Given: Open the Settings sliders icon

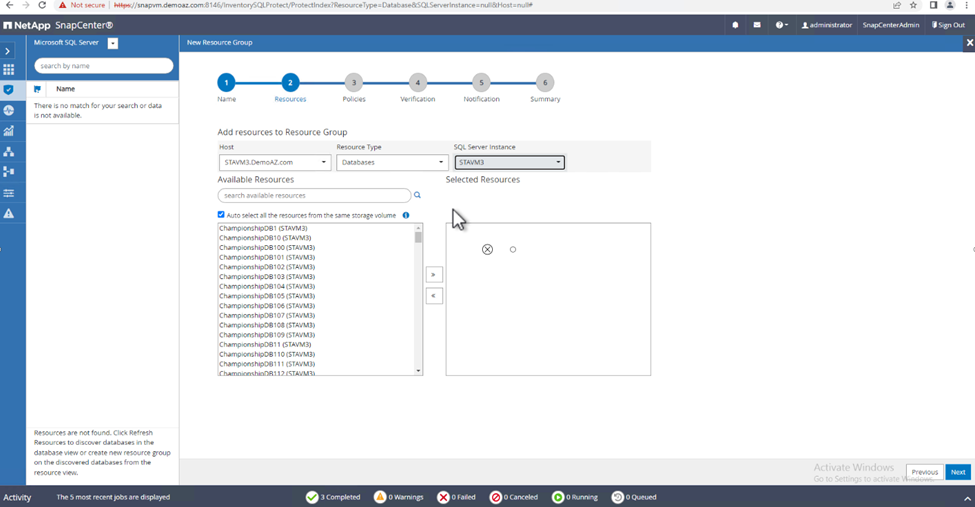Looking at the screenshot, I should 9,193.
